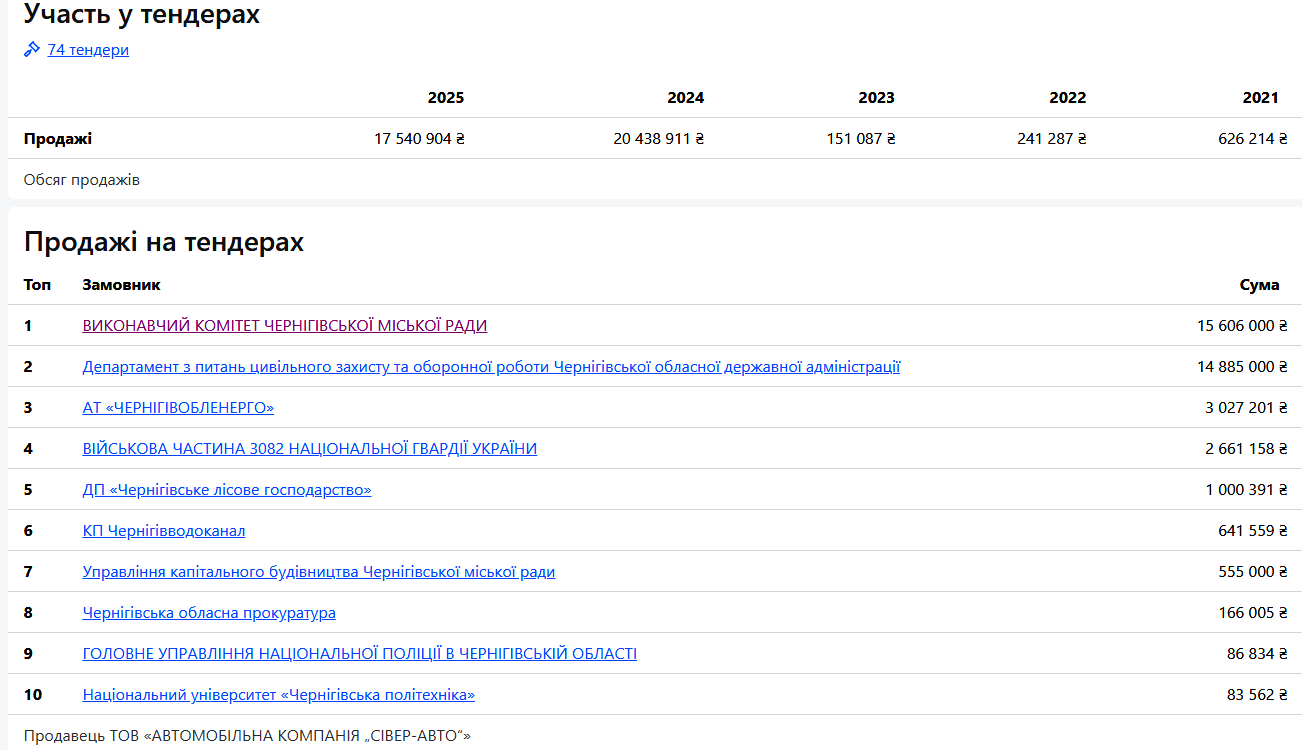Click the gavel icon beside 74 тендери
This screenshot has width=1302, height=750.
pyautogui.click(x=32, y=49)
